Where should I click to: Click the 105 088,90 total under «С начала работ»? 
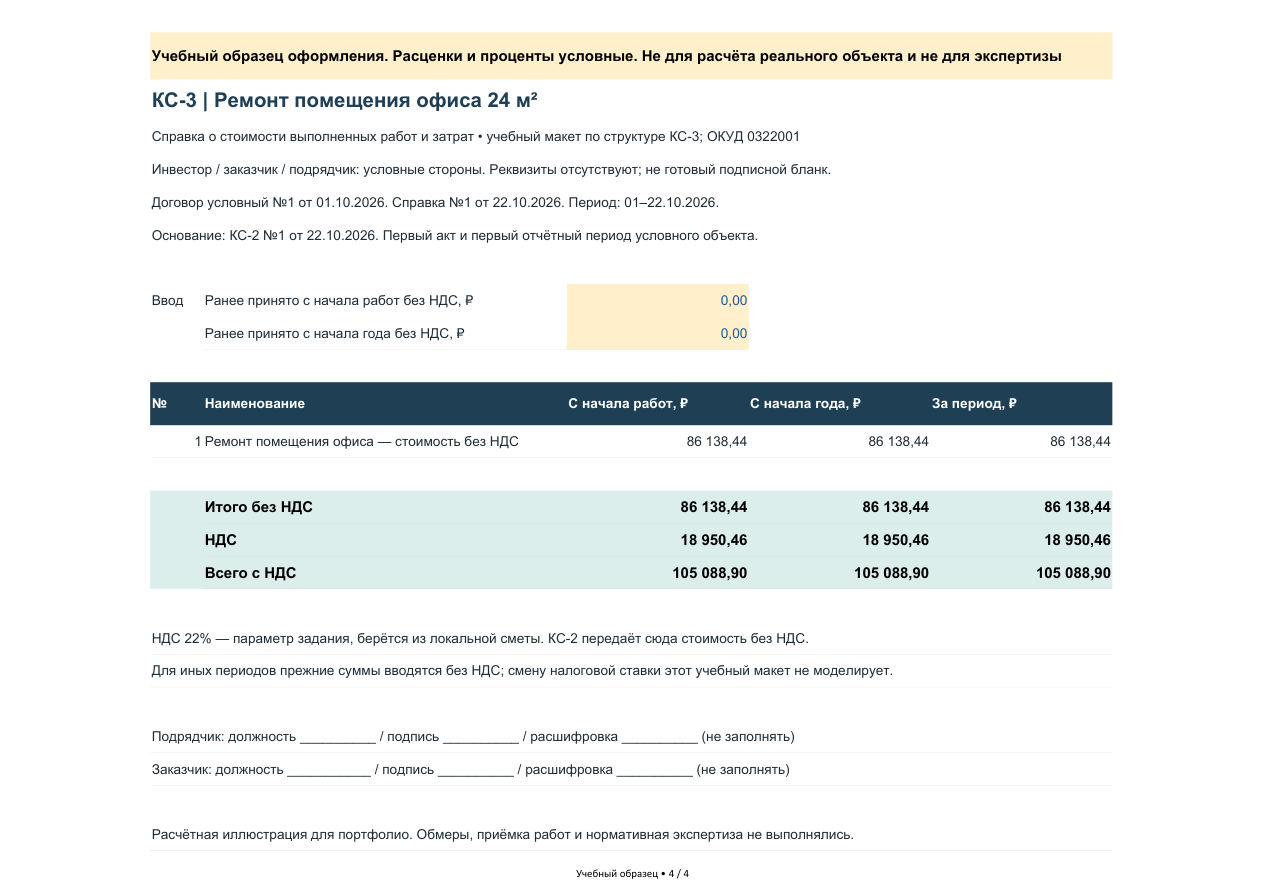[709, 573]
